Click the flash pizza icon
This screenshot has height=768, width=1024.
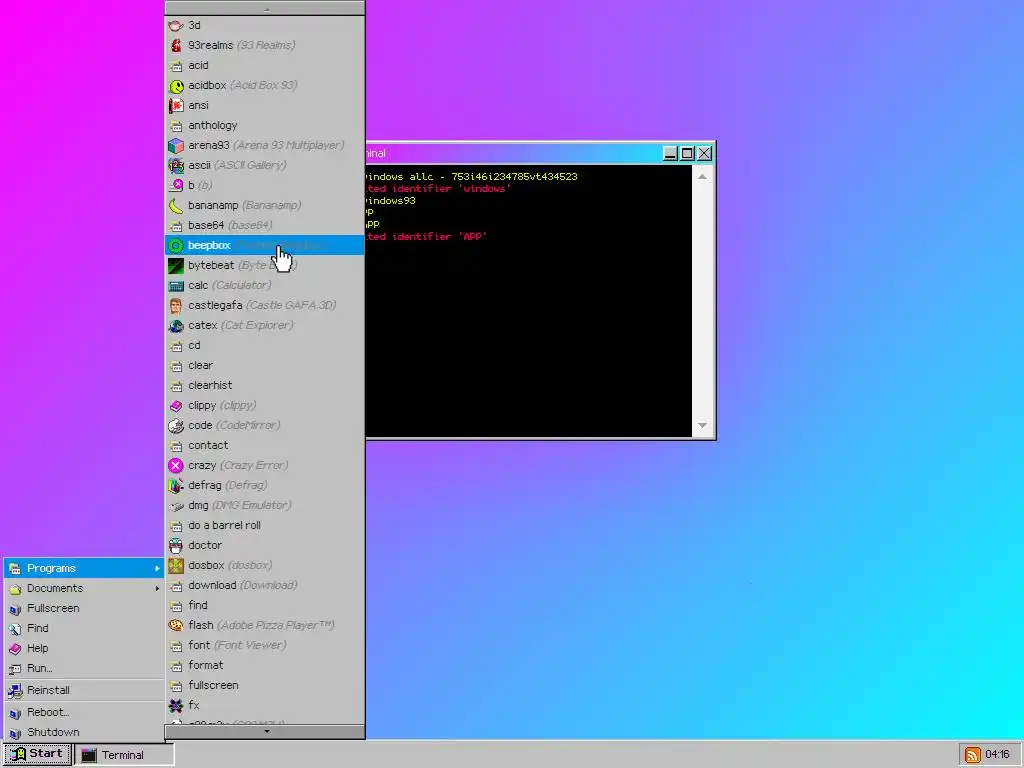coord(176,625)
